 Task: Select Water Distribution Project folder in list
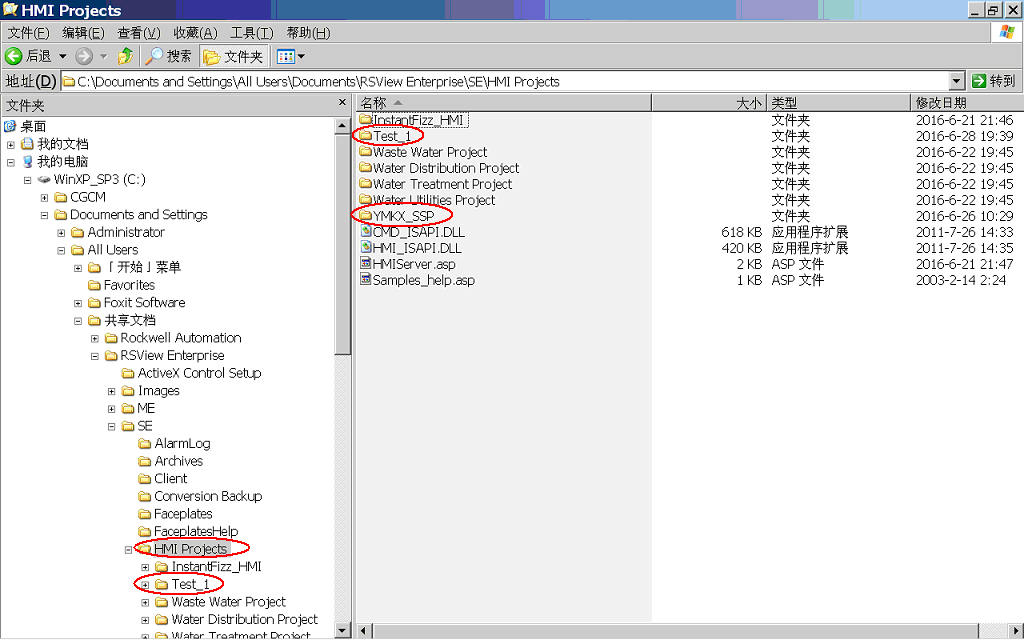tap(439, 168)
